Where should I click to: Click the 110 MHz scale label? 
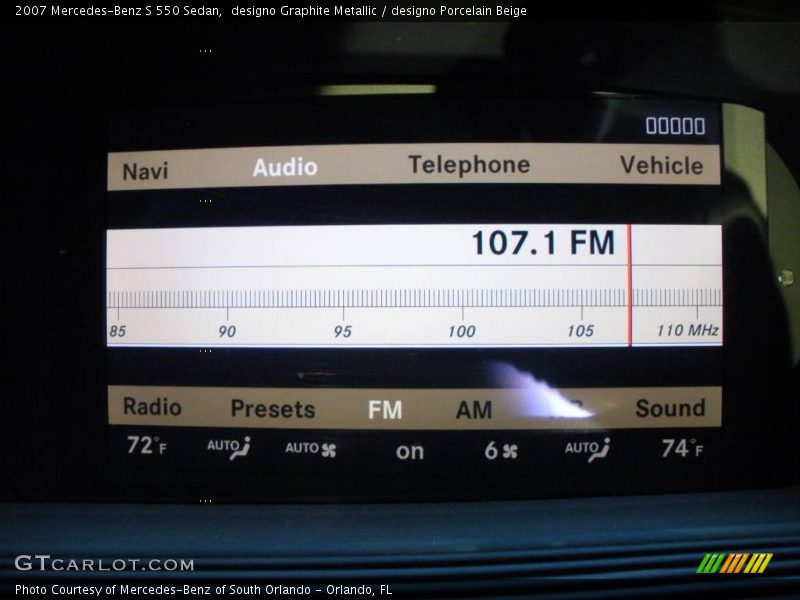click(688, 331)
